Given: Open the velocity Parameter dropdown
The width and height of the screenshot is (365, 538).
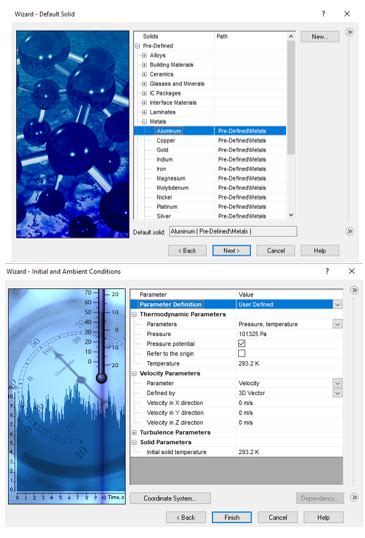Looking at the screenshot, I should (338, 383).
